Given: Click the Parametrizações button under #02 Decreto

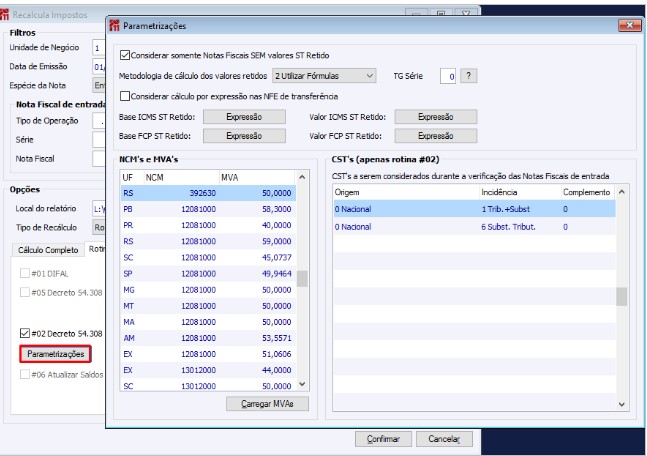Looking at the screenshot, I should pyautogui.click(x=56, y=354).
